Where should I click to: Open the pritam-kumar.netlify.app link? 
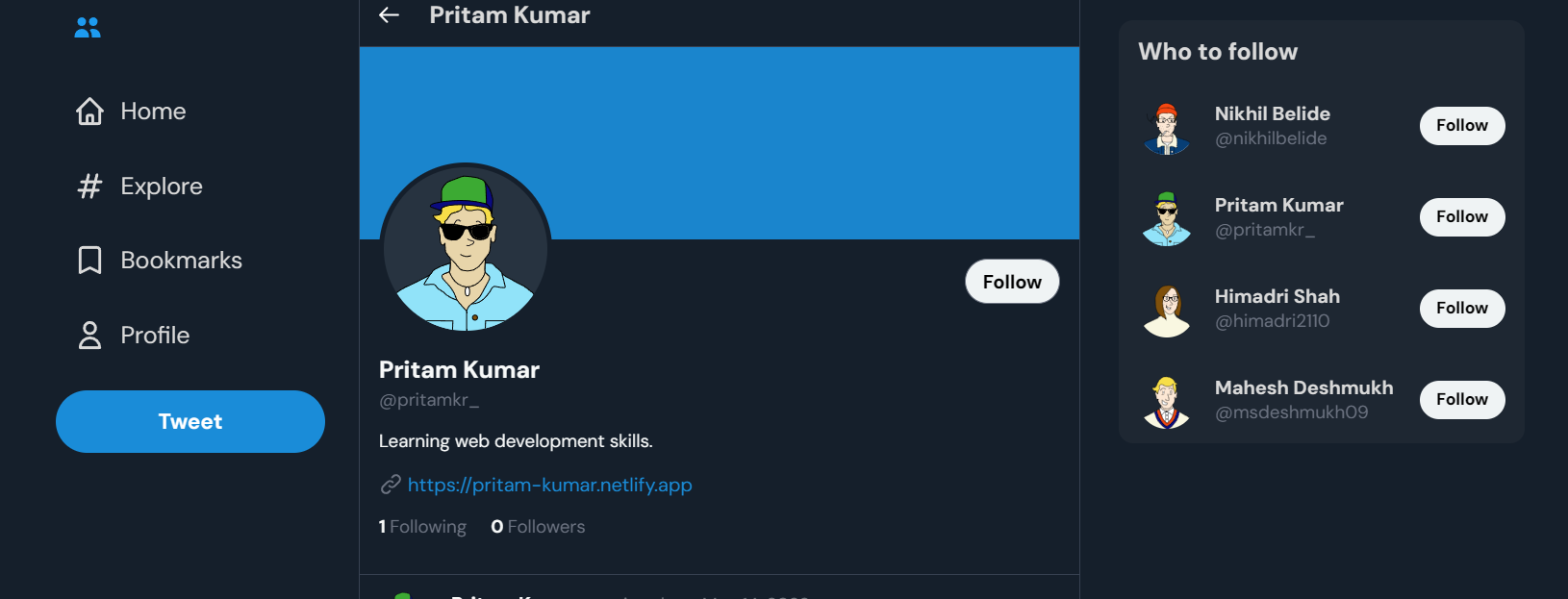(x=550, y=485)
